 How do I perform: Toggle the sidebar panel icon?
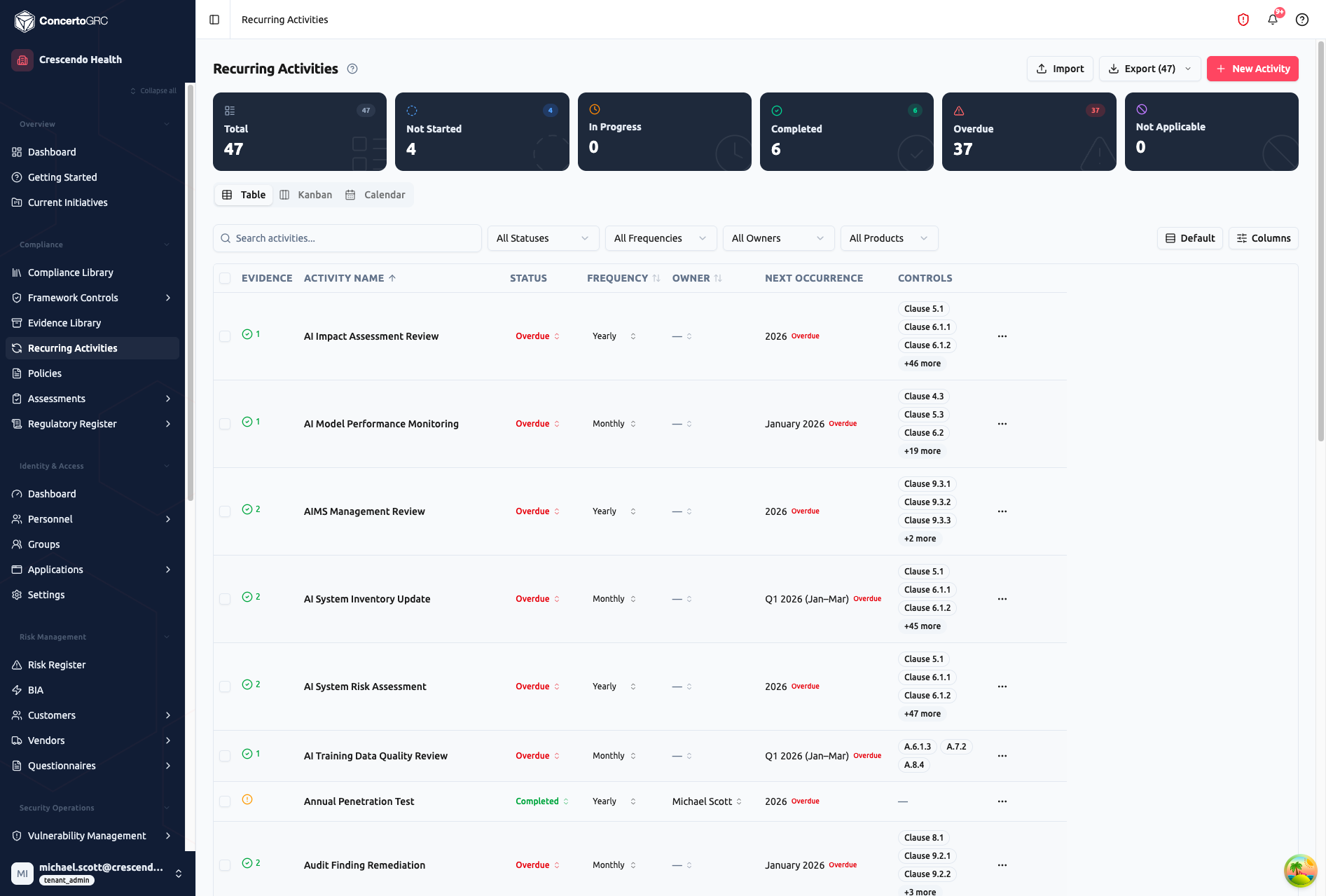tap(214, 20)
